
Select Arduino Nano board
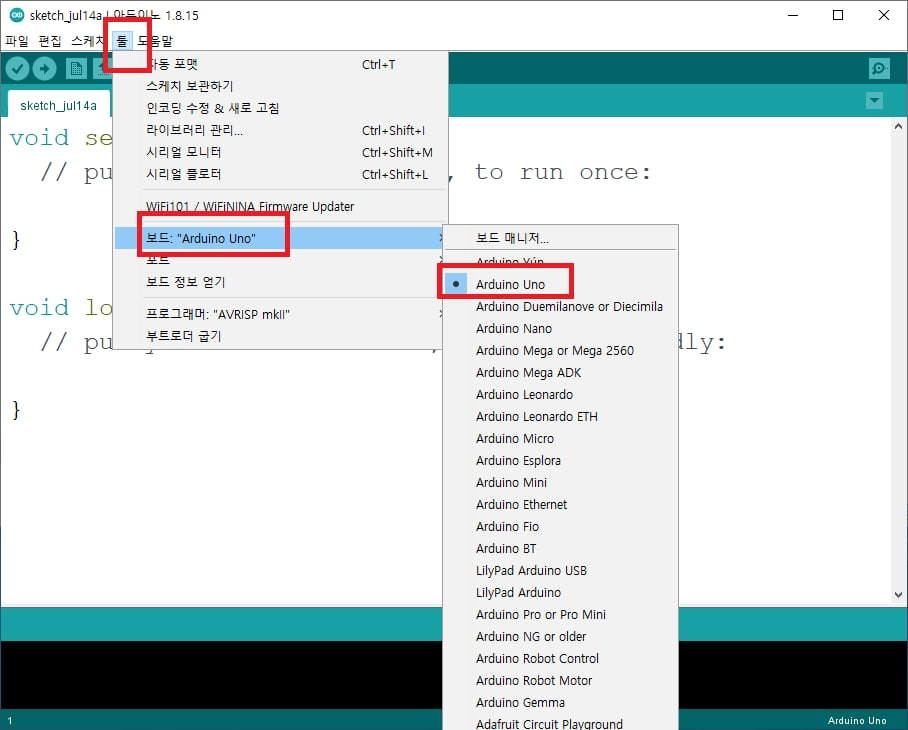point(561,328)
